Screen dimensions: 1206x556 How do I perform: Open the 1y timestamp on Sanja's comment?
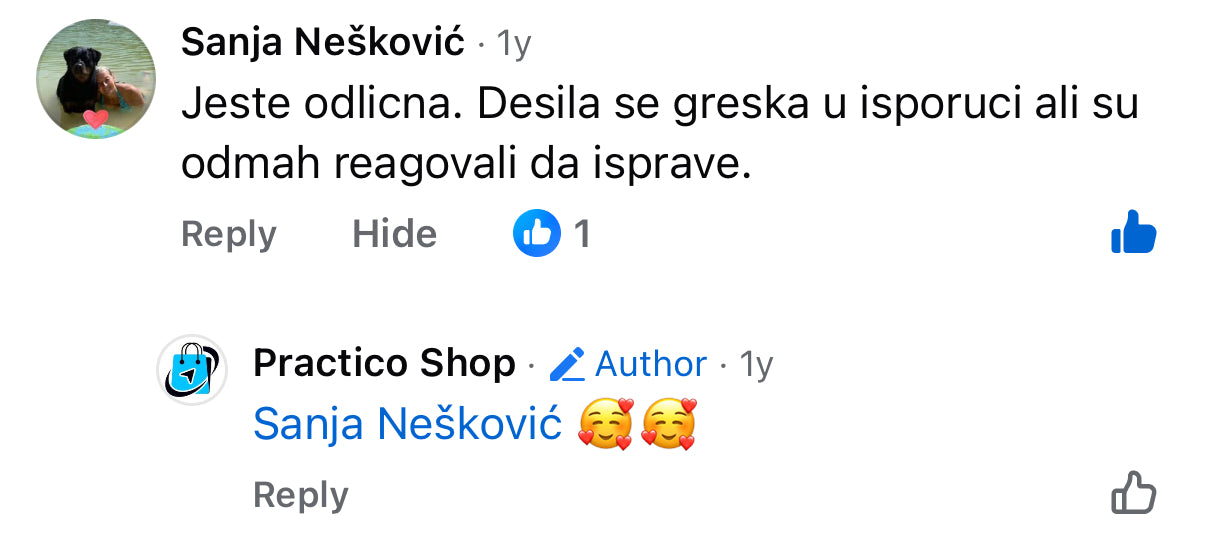[x=514, y=44]
